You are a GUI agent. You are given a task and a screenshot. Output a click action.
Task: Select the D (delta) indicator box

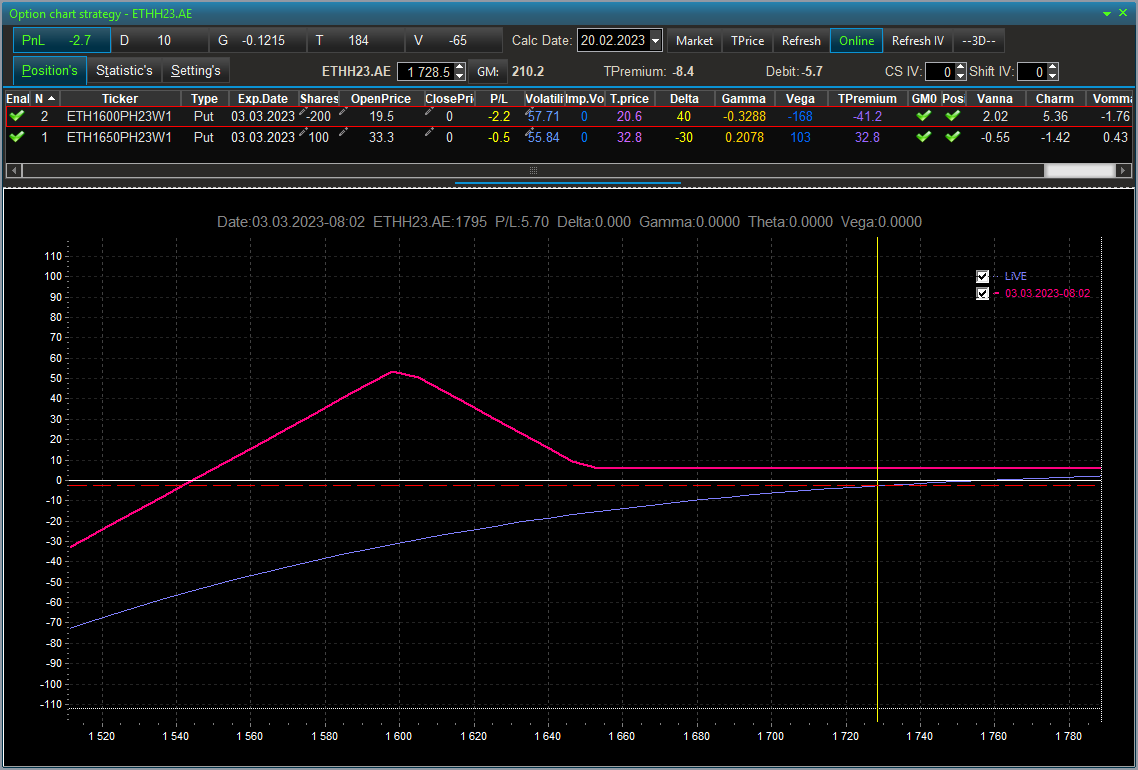pyautogui.click(x=160, y=41)
